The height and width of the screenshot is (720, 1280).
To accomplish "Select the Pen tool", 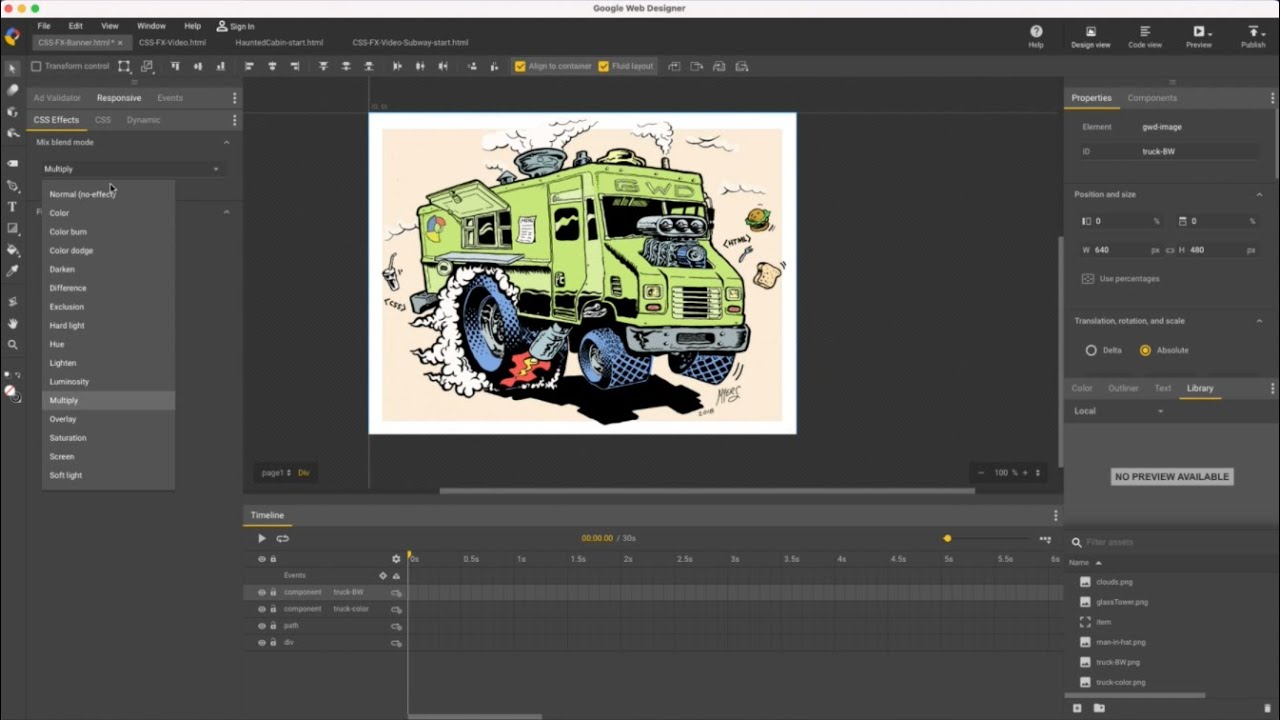I will 12,186.
